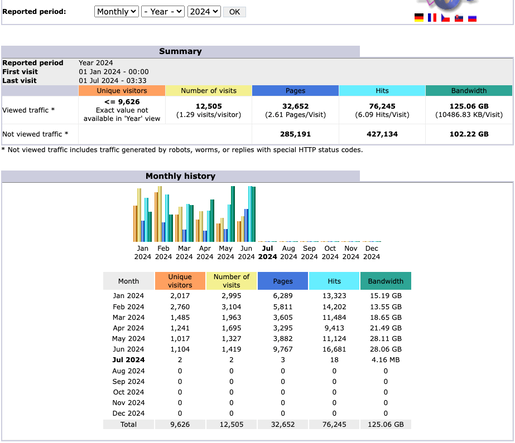Open the 2024 year dropdown
Viewport: 515px width, 443px height.
204,12
